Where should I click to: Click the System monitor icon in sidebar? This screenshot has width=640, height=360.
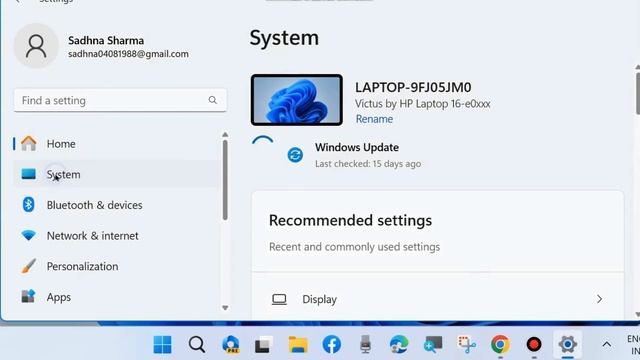pos(29,174)
